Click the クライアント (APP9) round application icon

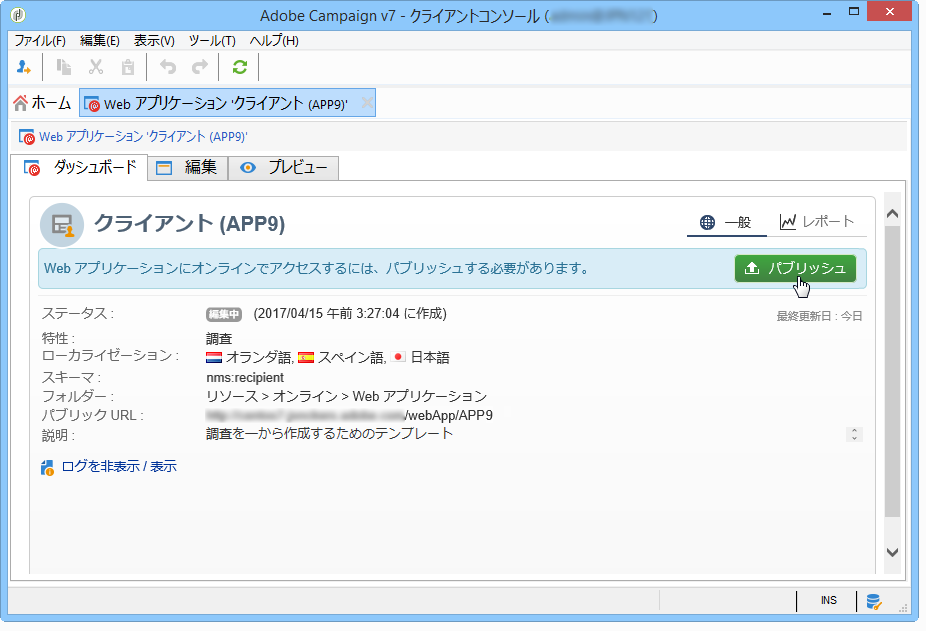[x=62, y=225]
